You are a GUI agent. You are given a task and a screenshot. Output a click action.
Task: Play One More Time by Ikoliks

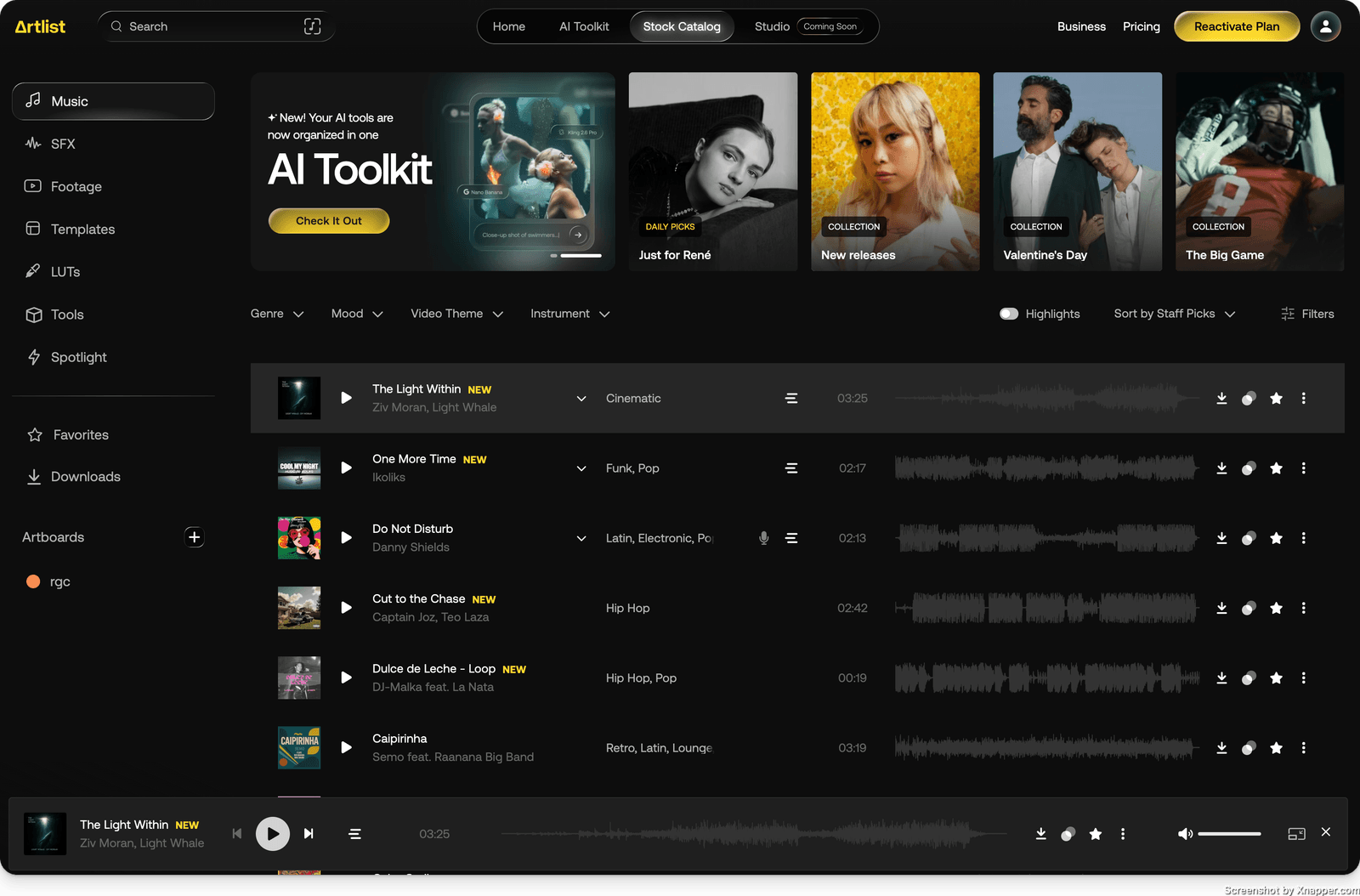[346, 468]
